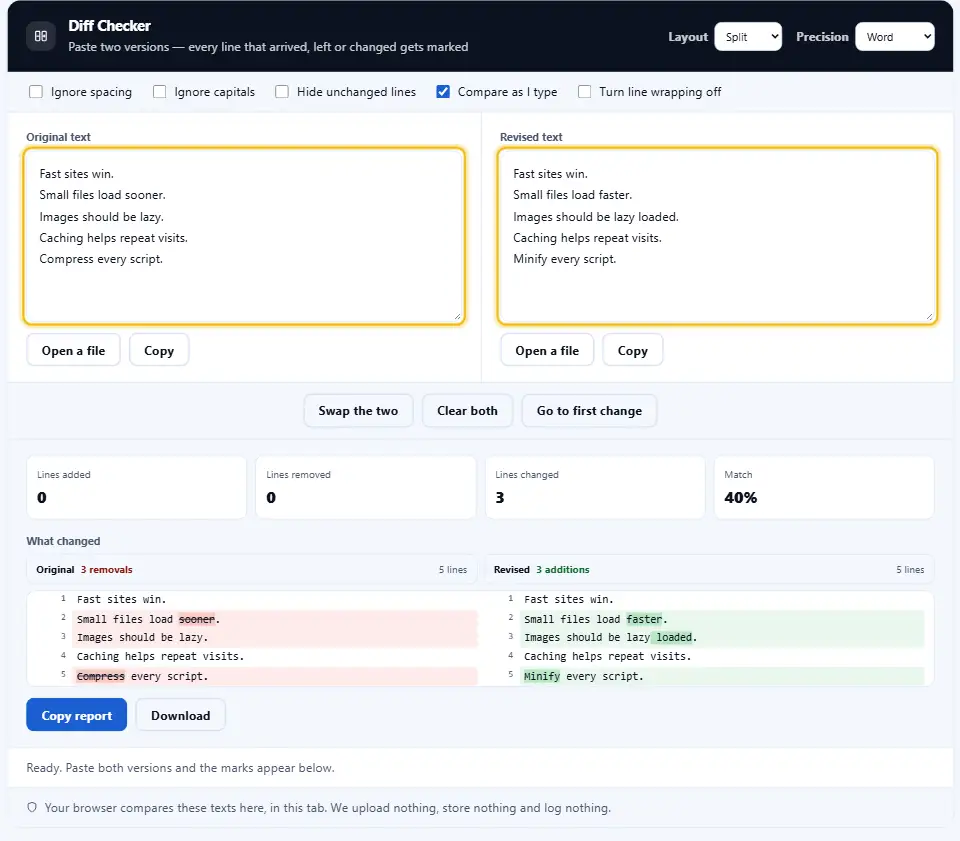Screen dimensions: 960x841
Task: Tick the Ignore capitals checkbox
Action: point(159,92)
